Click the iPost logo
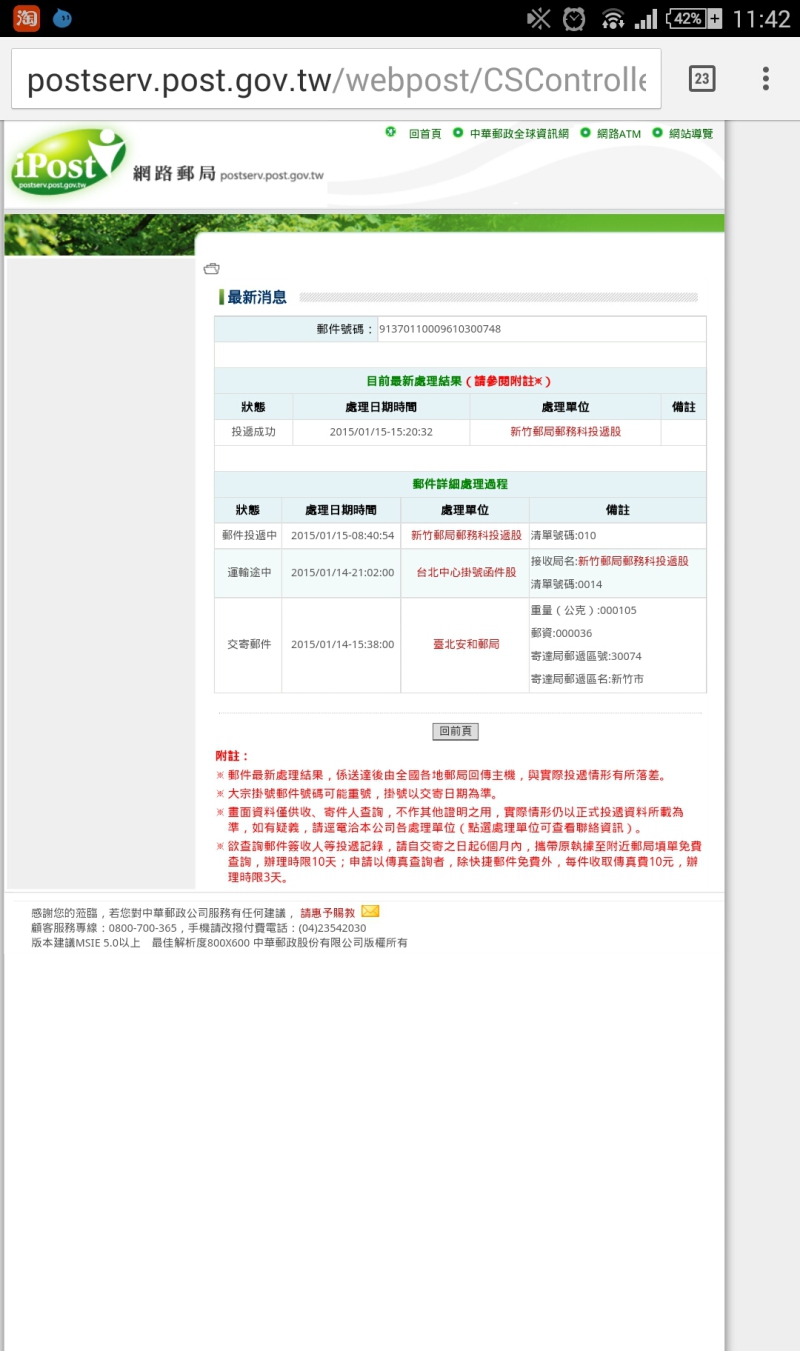 point(69,161)
